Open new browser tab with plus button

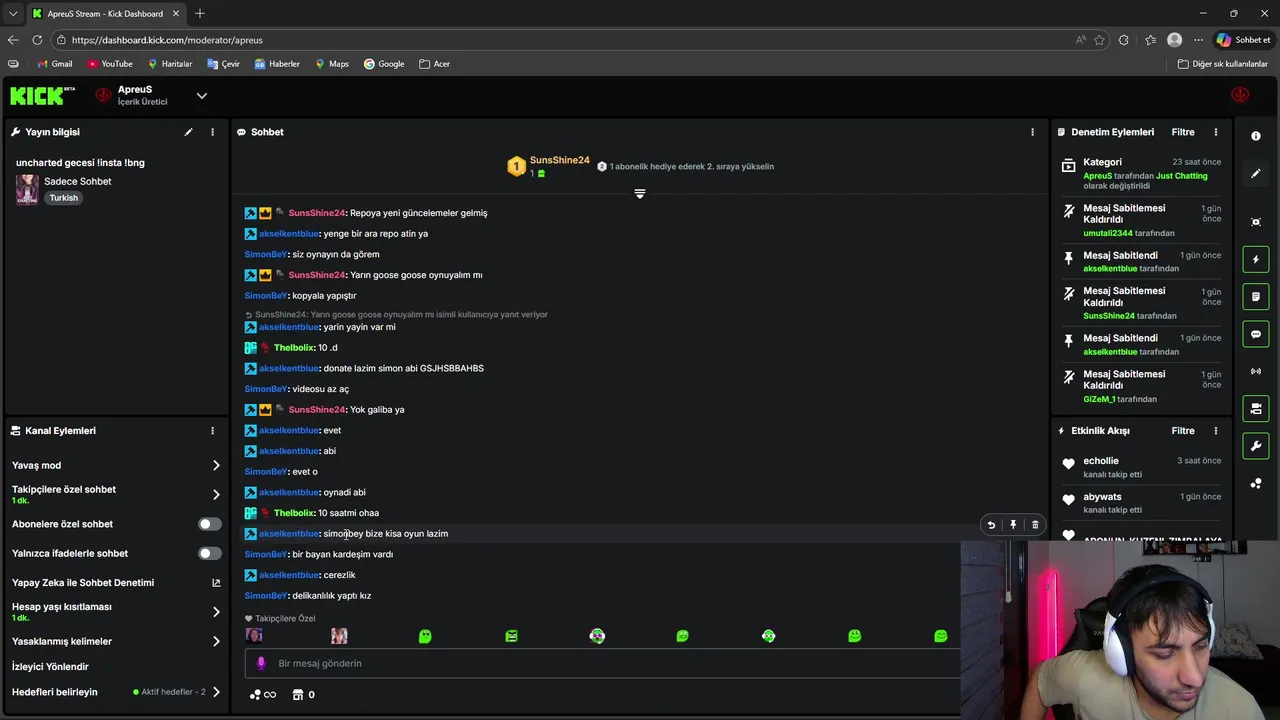(199, 14)
